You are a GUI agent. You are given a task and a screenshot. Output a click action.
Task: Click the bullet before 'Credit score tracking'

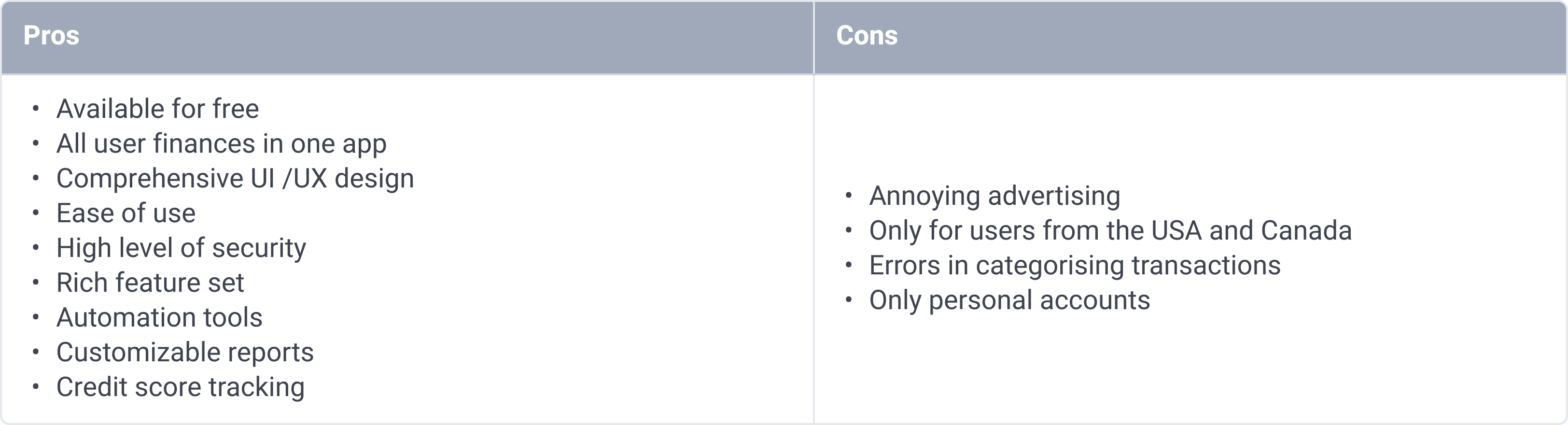point(37,388)
